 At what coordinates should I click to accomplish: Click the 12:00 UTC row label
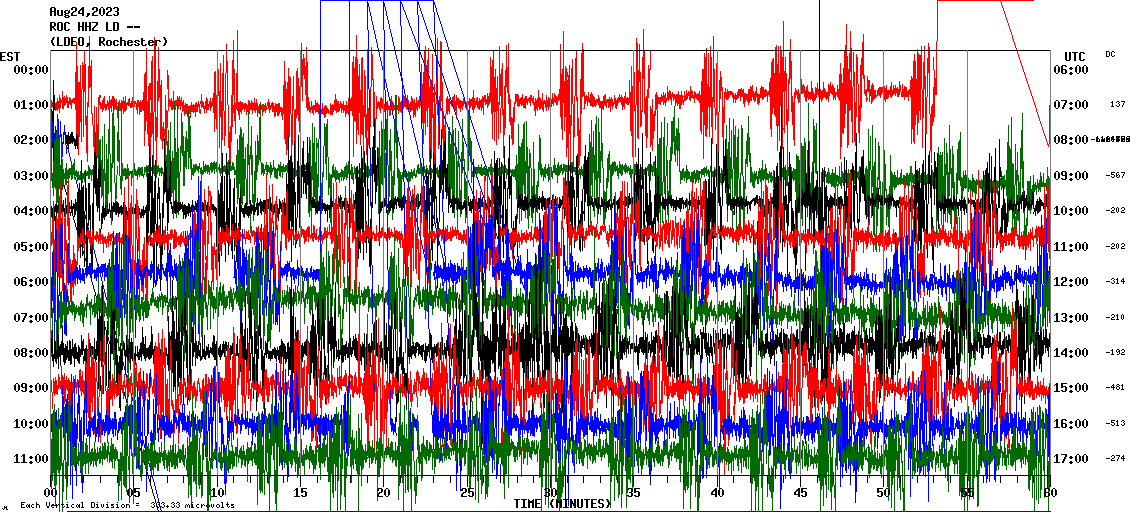tap(1070, 282)
